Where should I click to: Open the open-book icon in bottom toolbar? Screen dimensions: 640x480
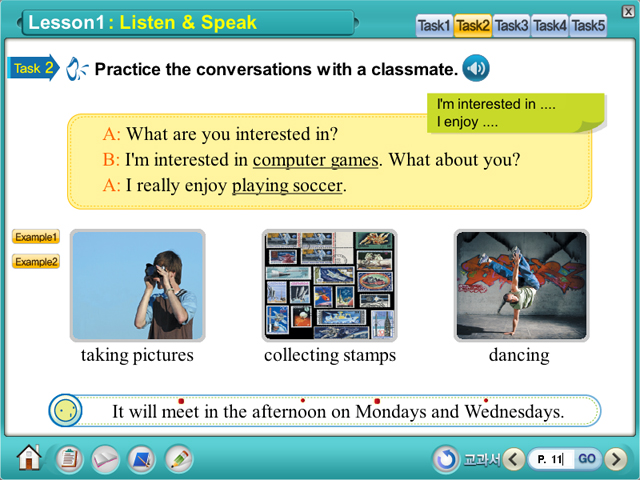click(x=105, y=459)
